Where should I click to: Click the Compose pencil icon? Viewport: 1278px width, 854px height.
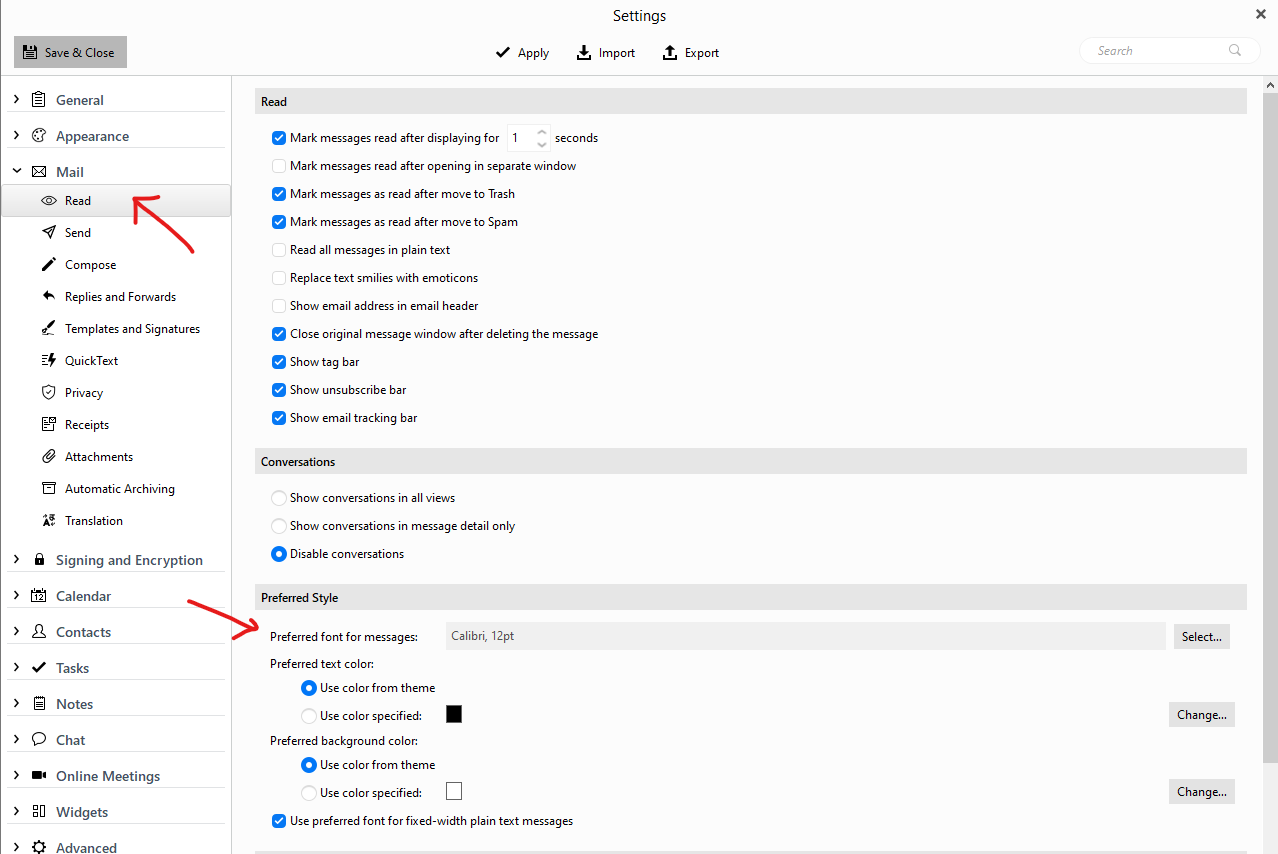[49, 264]
